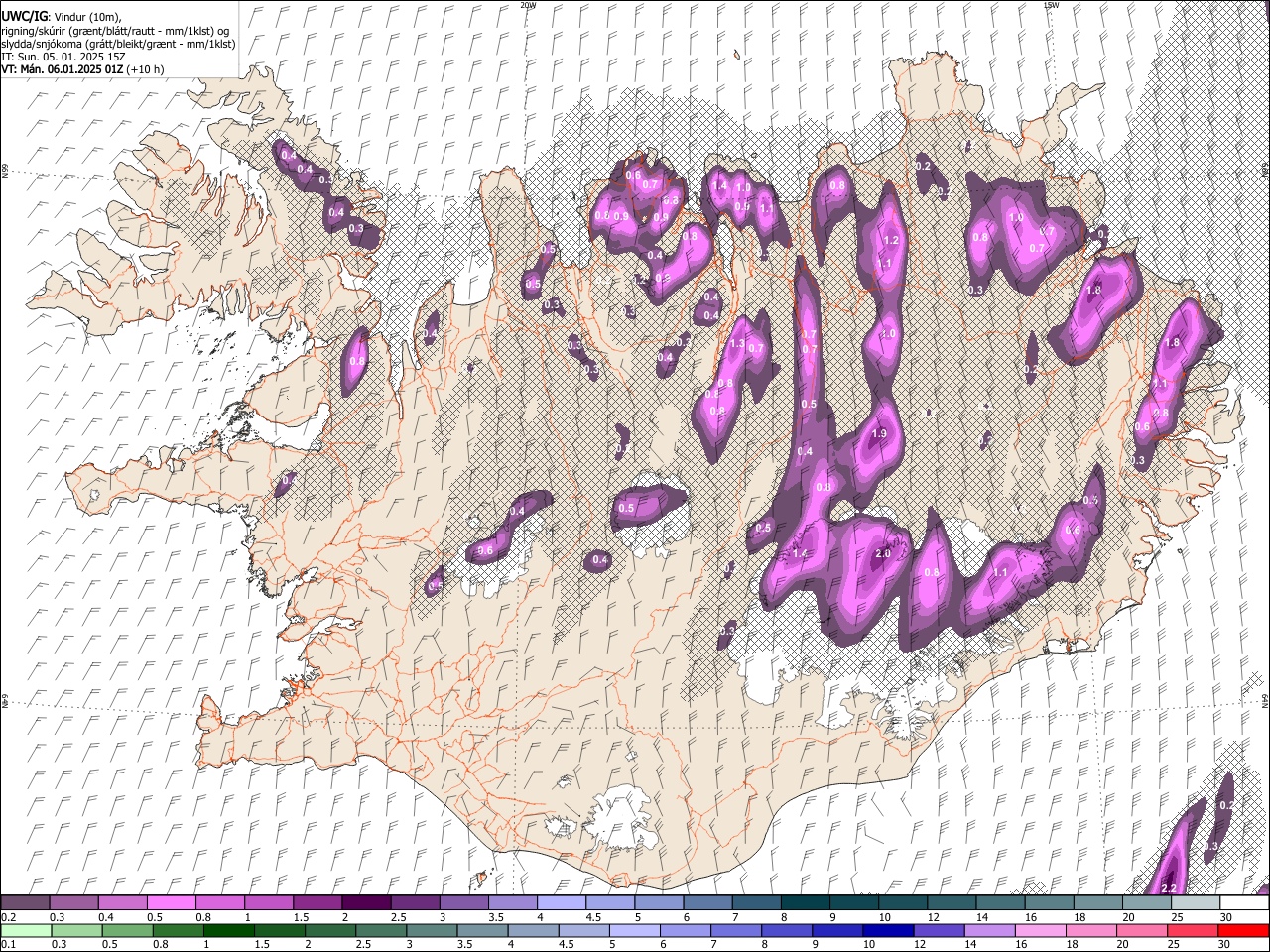Click the '(+10 h)' forecast offset text
The image size is (1270, 952).
[x=145, y=69]
